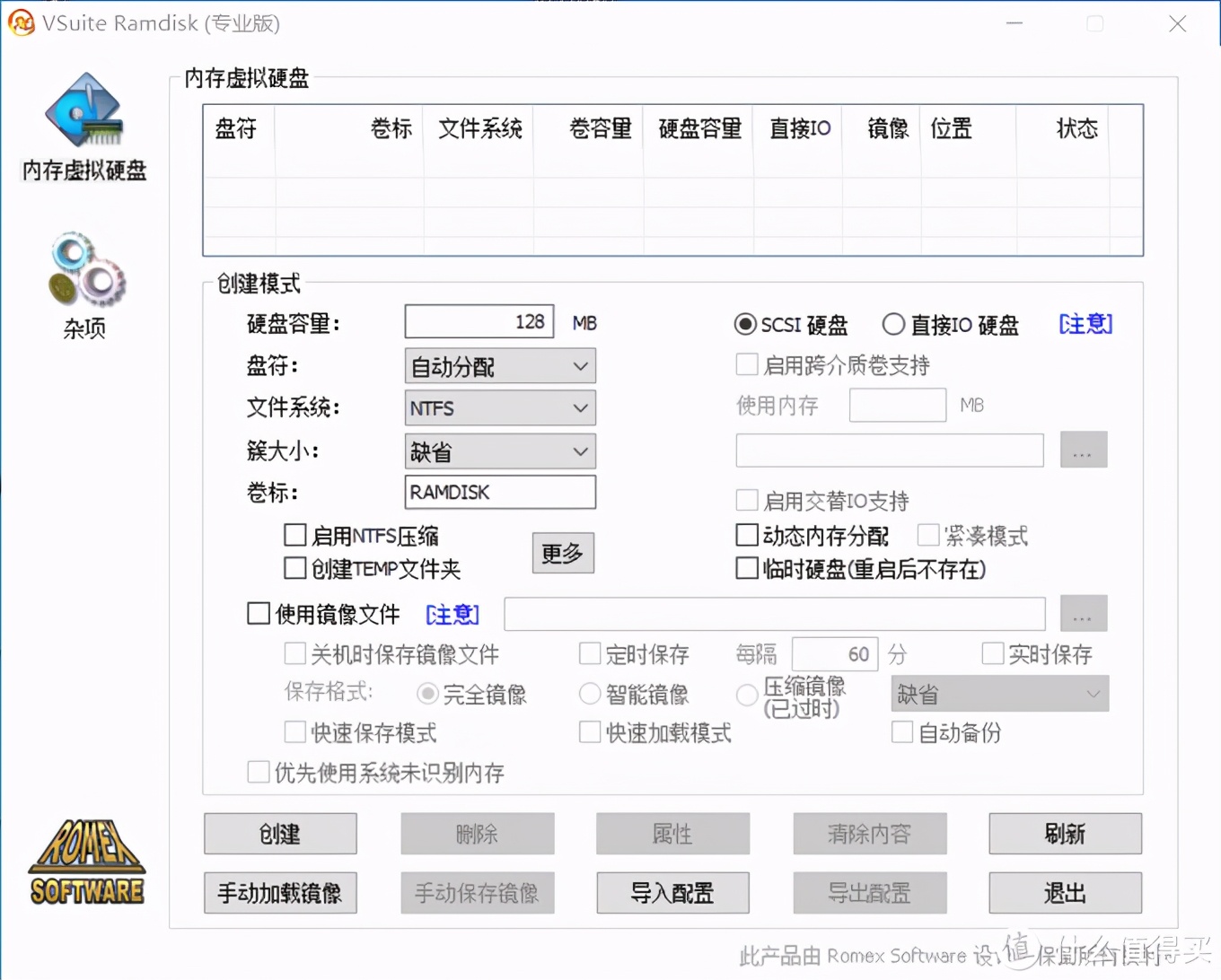
Task: Click the 创建 button
Action: click(280, 834)
